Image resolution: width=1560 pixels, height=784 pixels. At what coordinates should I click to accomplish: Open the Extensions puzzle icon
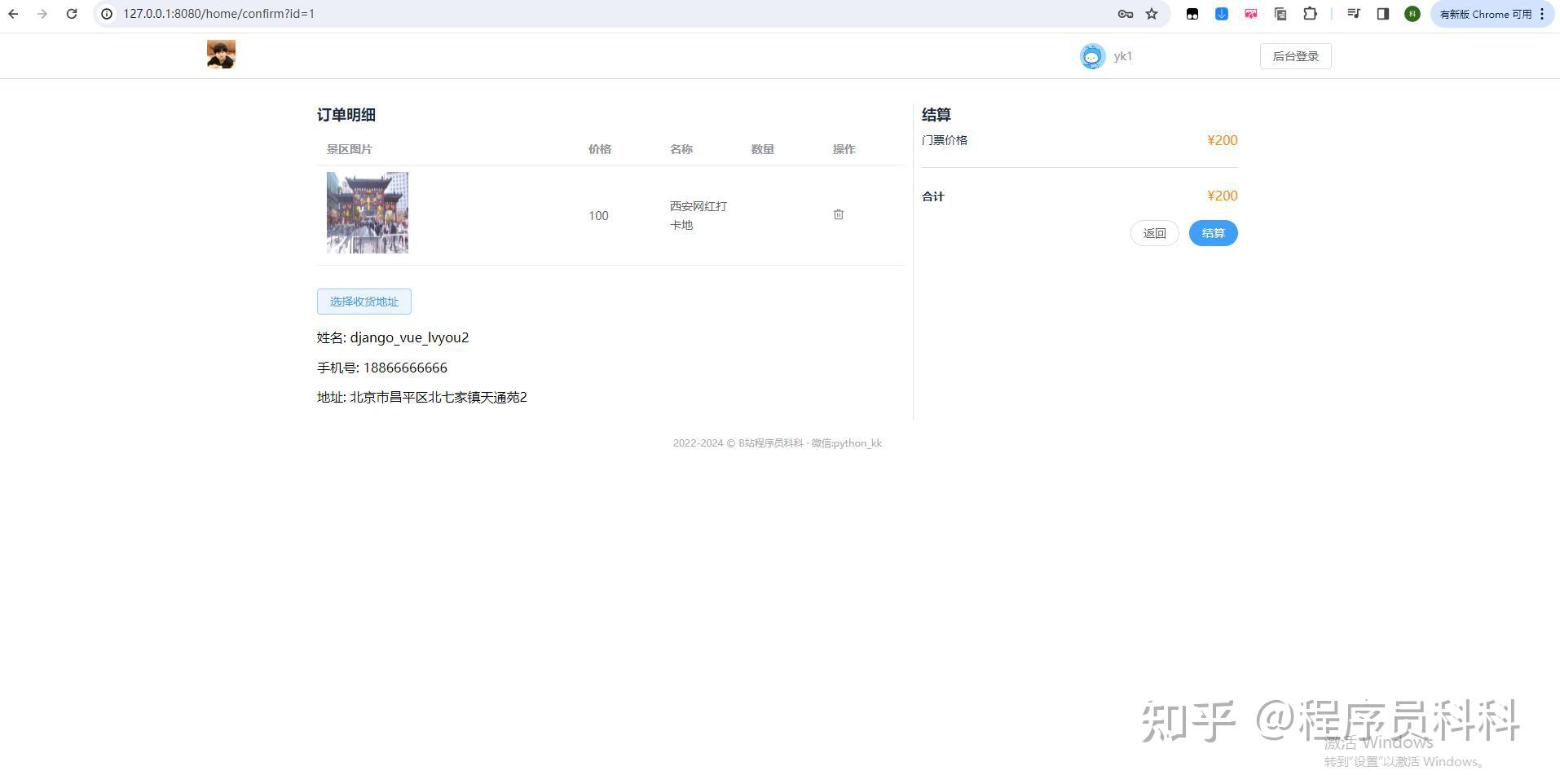[1309, 14]
